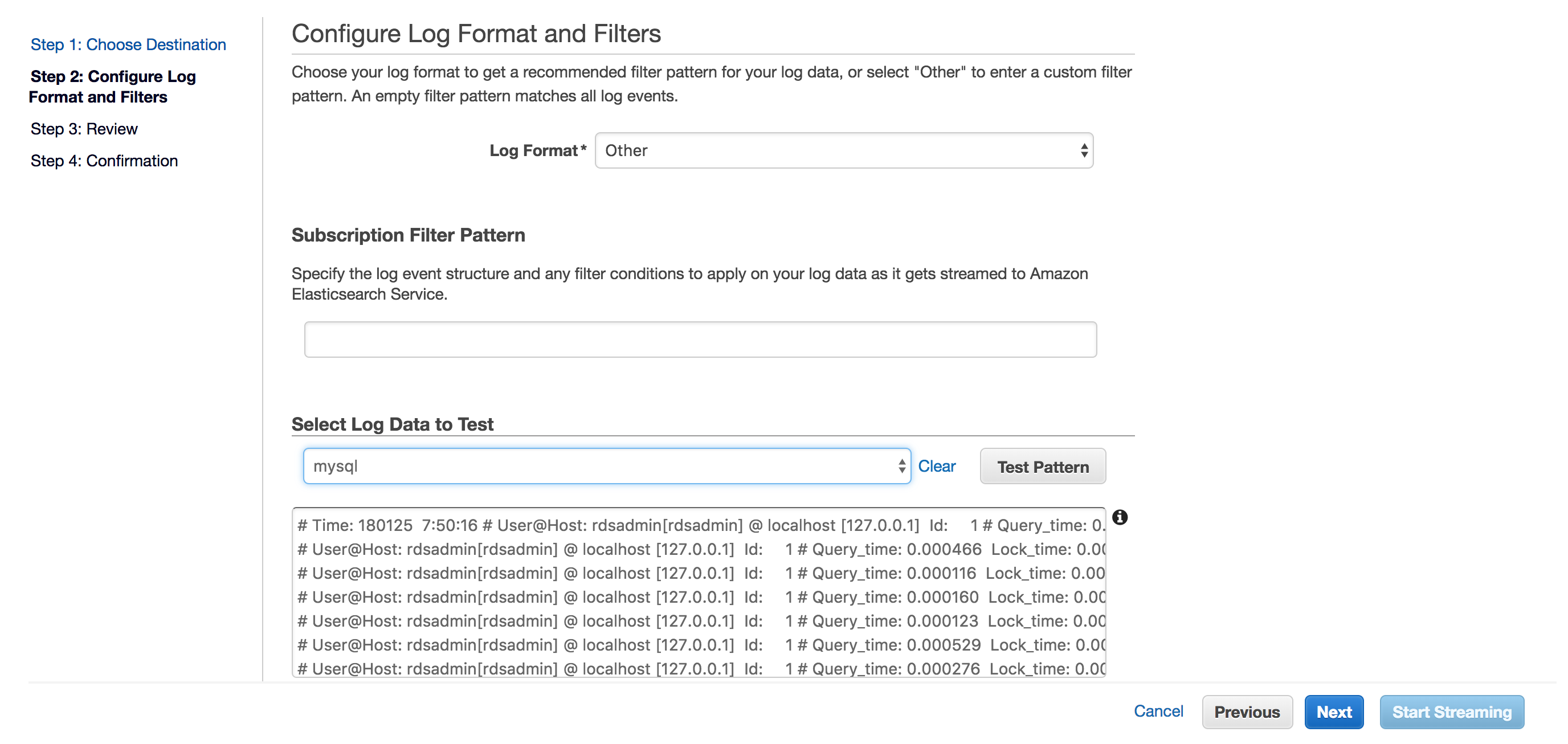This screenshot has height=744, width=1568.
Task: Select Step 4: Confirmation in sidebar
Action: click(x=104, y=161)
